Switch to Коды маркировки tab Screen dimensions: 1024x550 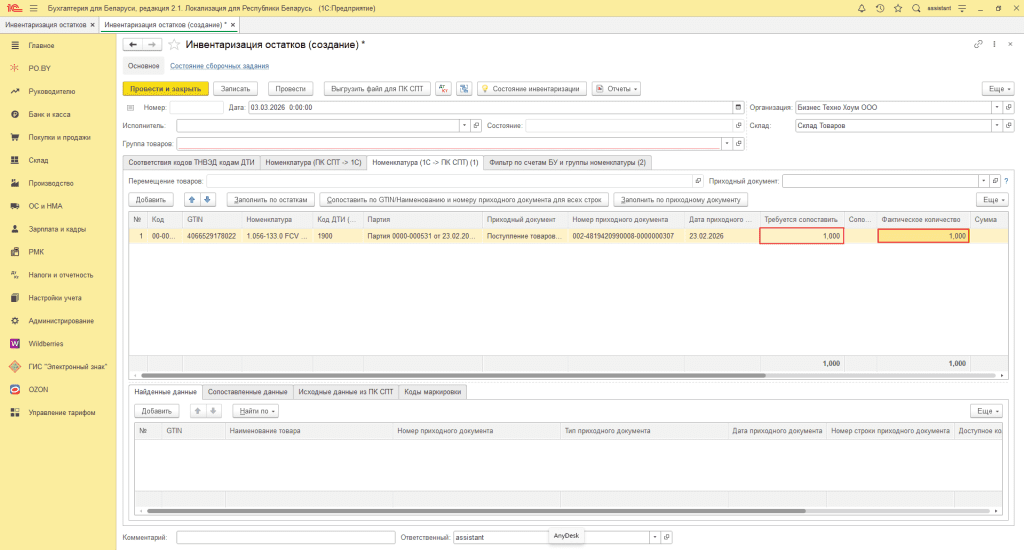tap(432, 392)
